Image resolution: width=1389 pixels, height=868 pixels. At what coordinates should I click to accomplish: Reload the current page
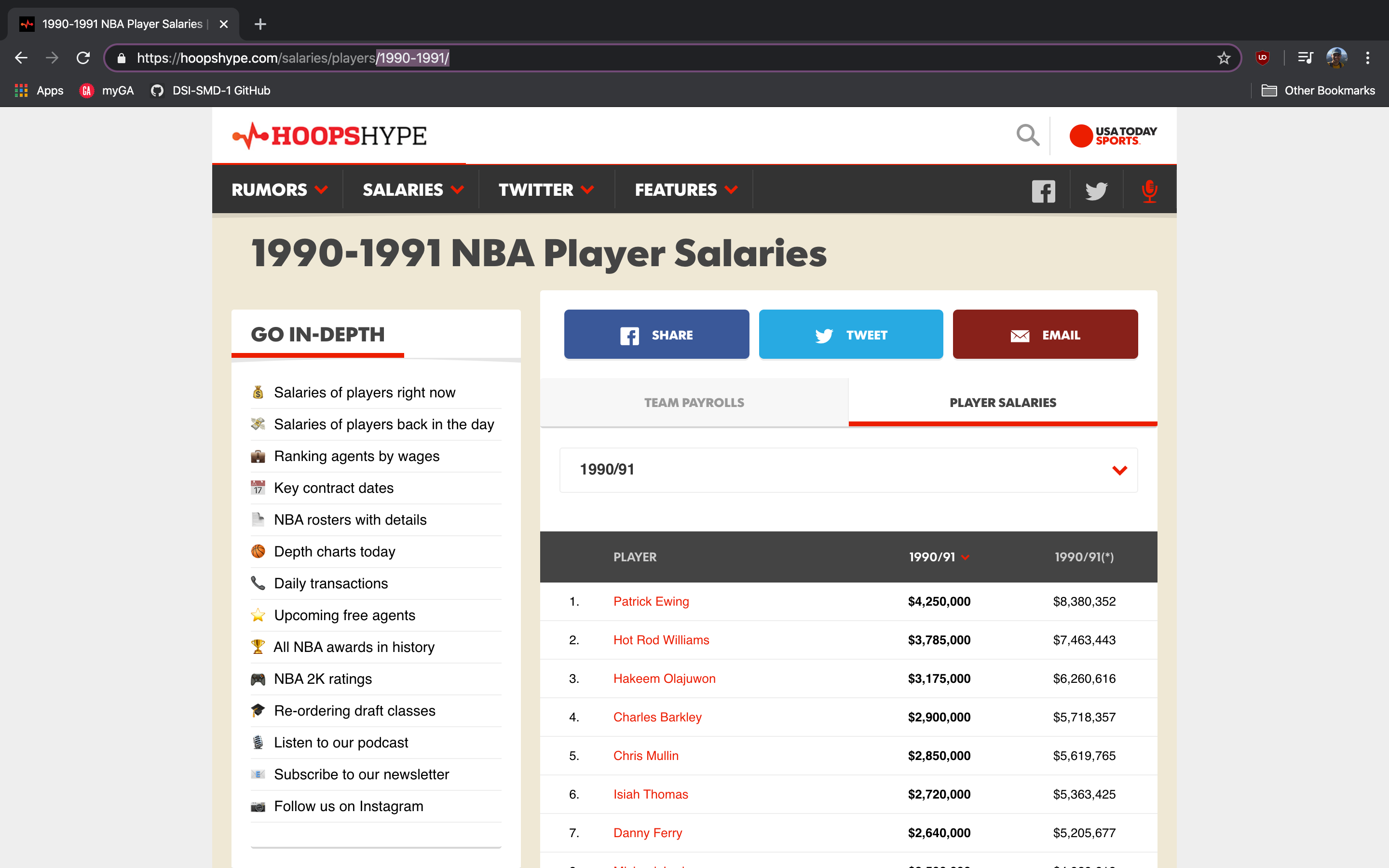(83, 58)
